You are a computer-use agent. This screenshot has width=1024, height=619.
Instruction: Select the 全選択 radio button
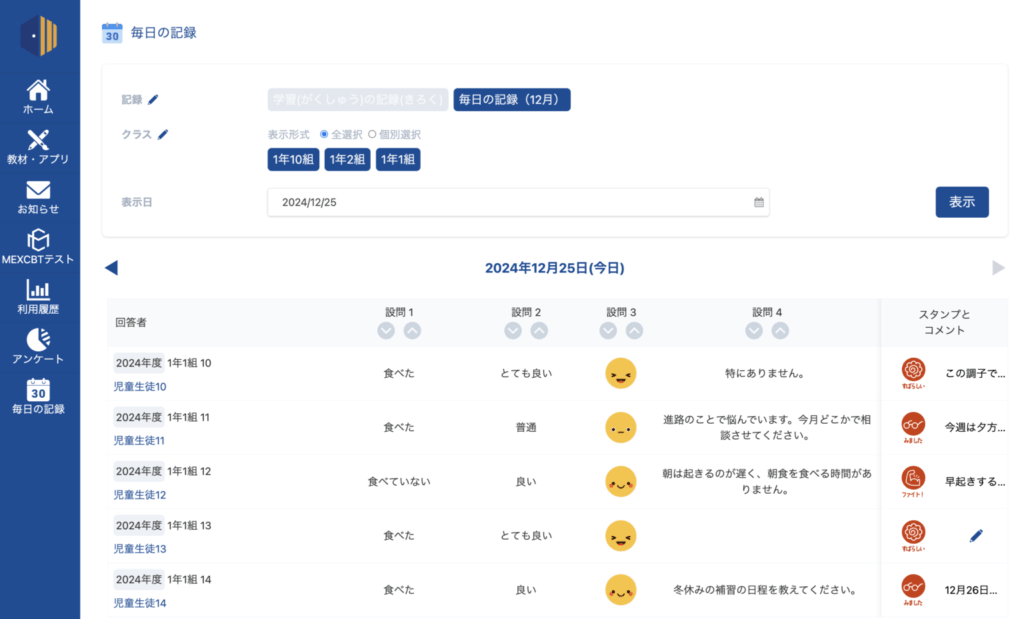pos(324,134)
